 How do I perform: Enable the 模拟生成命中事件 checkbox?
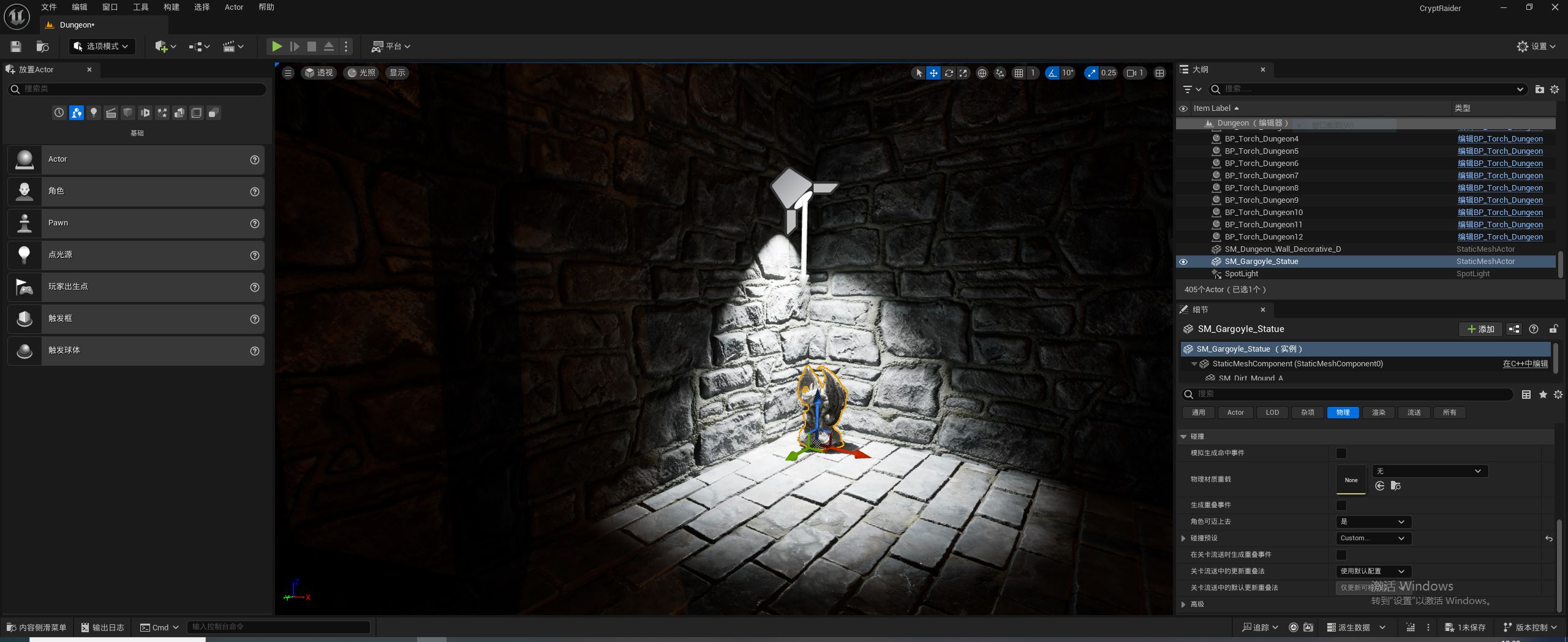(x=1341, y=453)
